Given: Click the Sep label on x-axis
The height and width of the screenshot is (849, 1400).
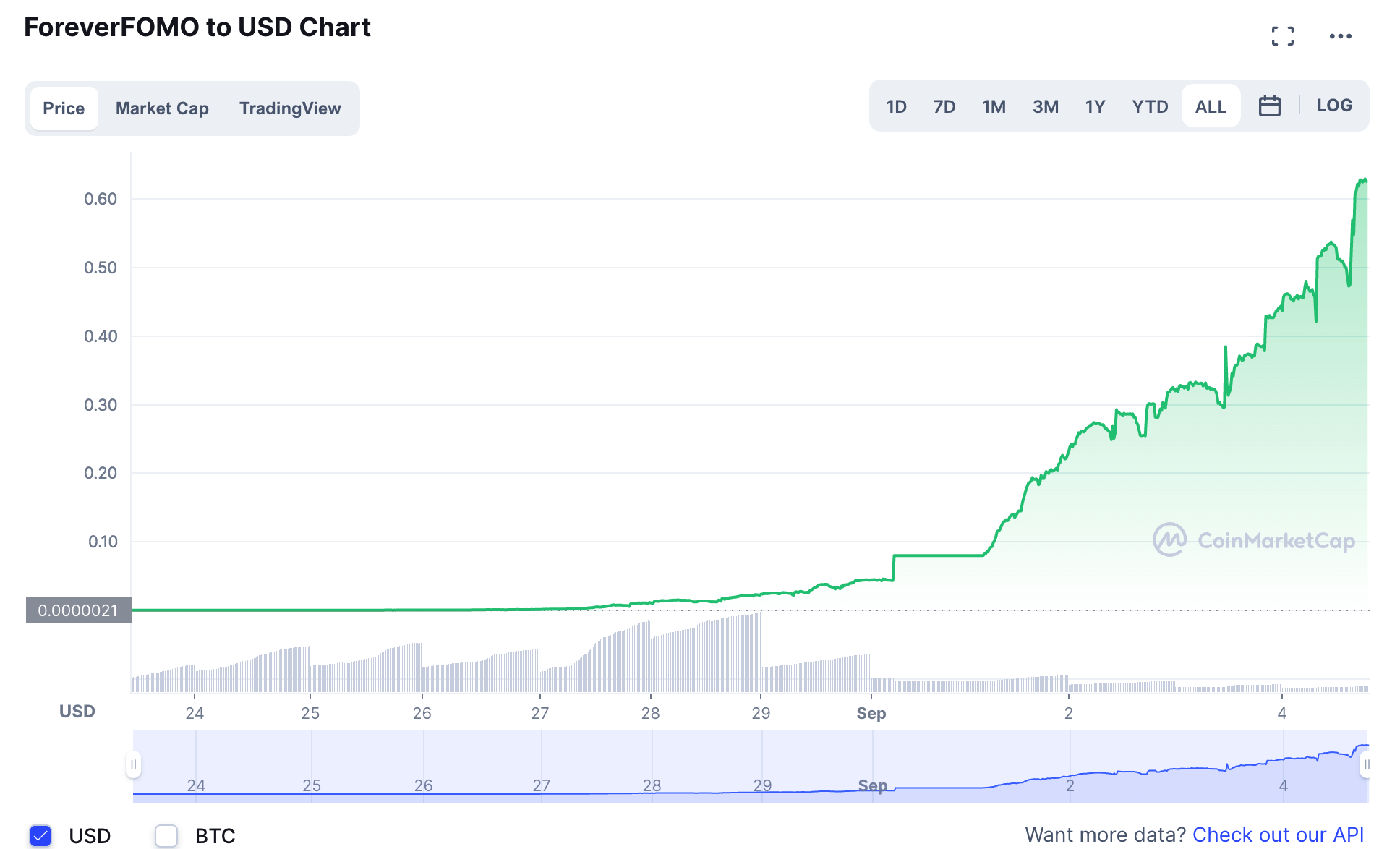Looking at the screenshot, I should point(871,713).
